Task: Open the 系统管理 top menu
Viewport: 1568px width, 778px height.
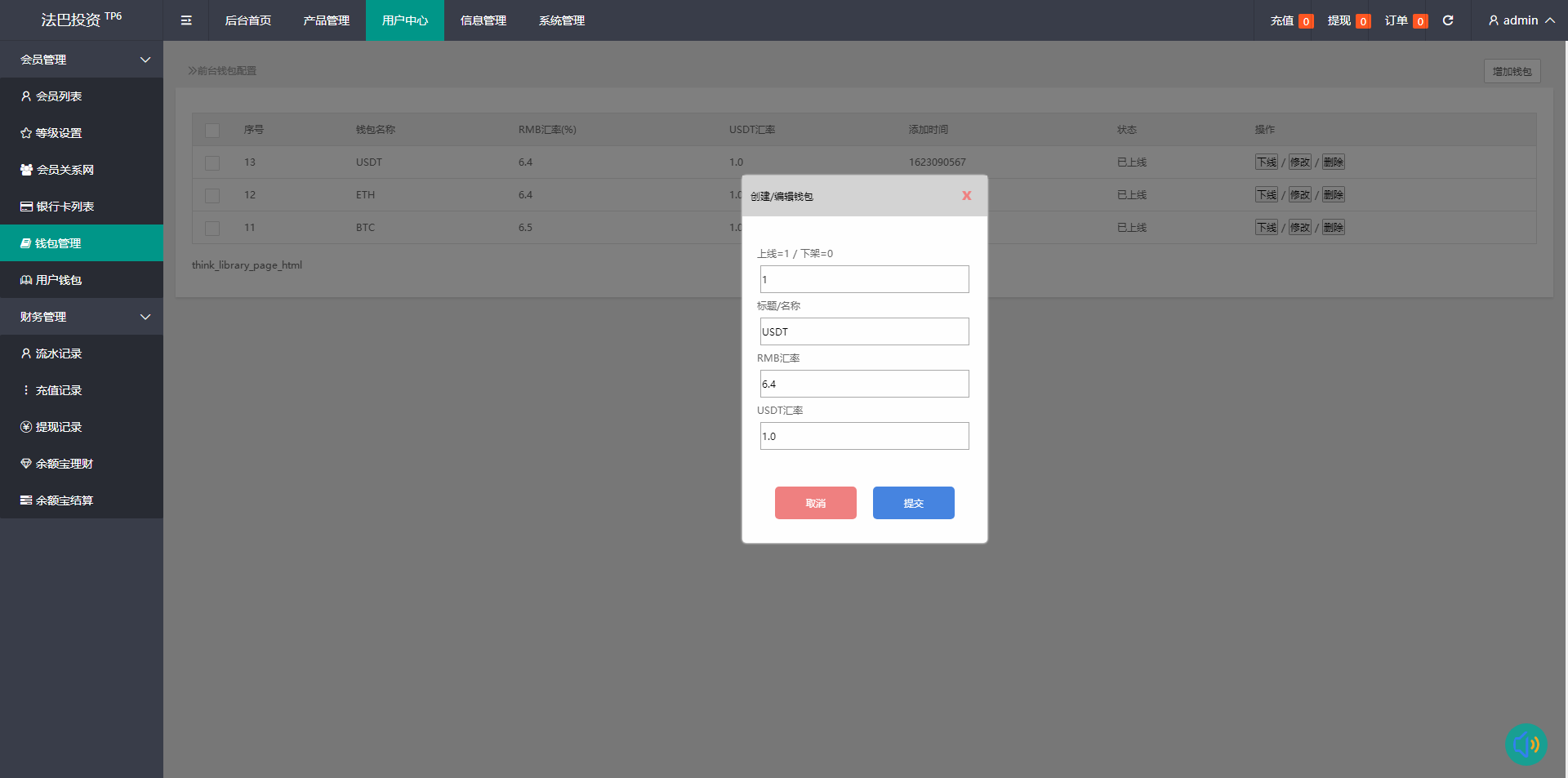Action: pyautogui.click(x=561, y=20)
